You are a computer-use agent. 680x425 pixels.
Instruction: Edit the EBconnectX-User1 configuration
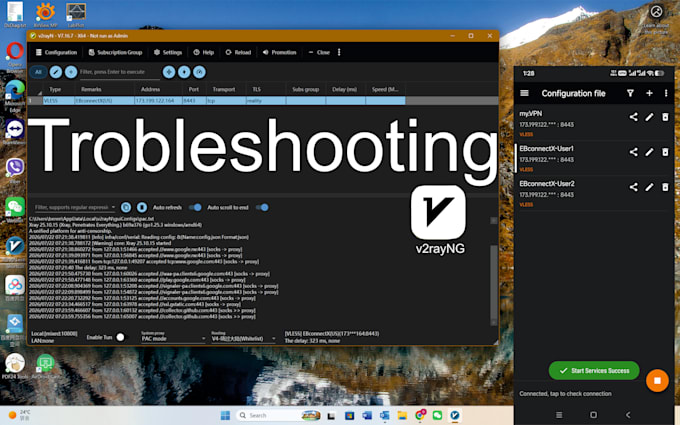pyautogui.click(x=649, y=152)
